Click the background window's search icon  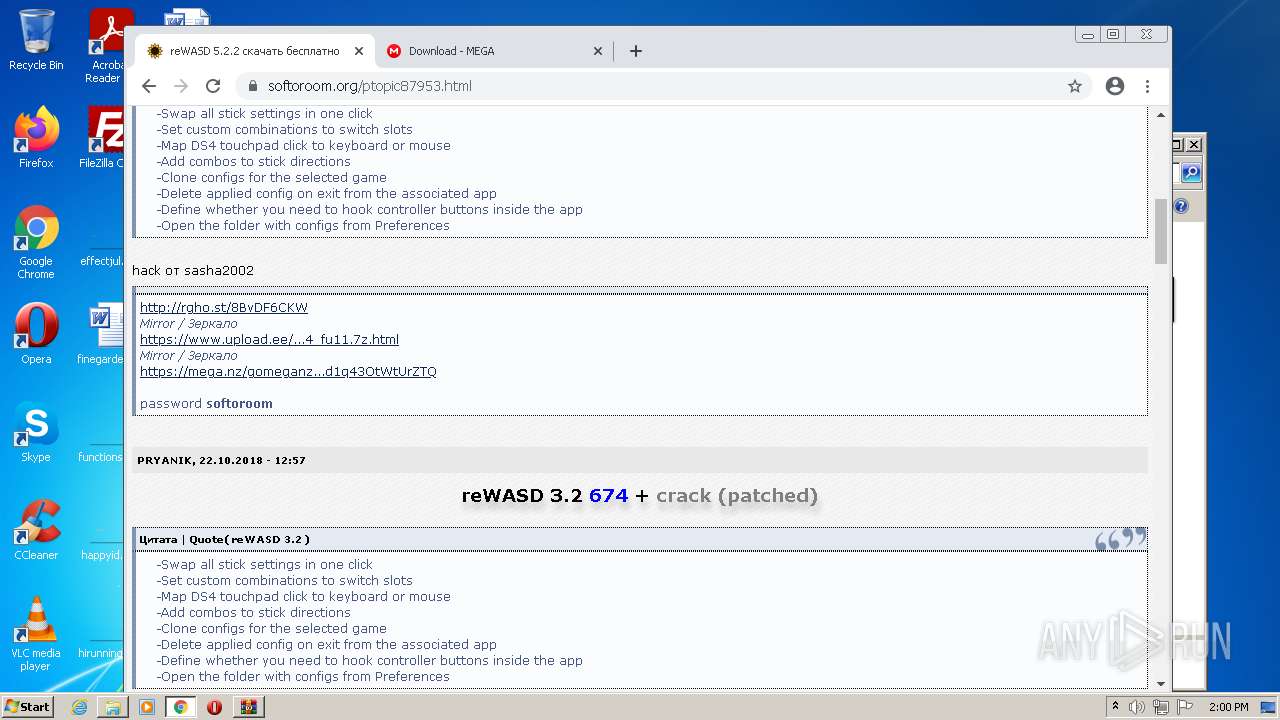1190,173
